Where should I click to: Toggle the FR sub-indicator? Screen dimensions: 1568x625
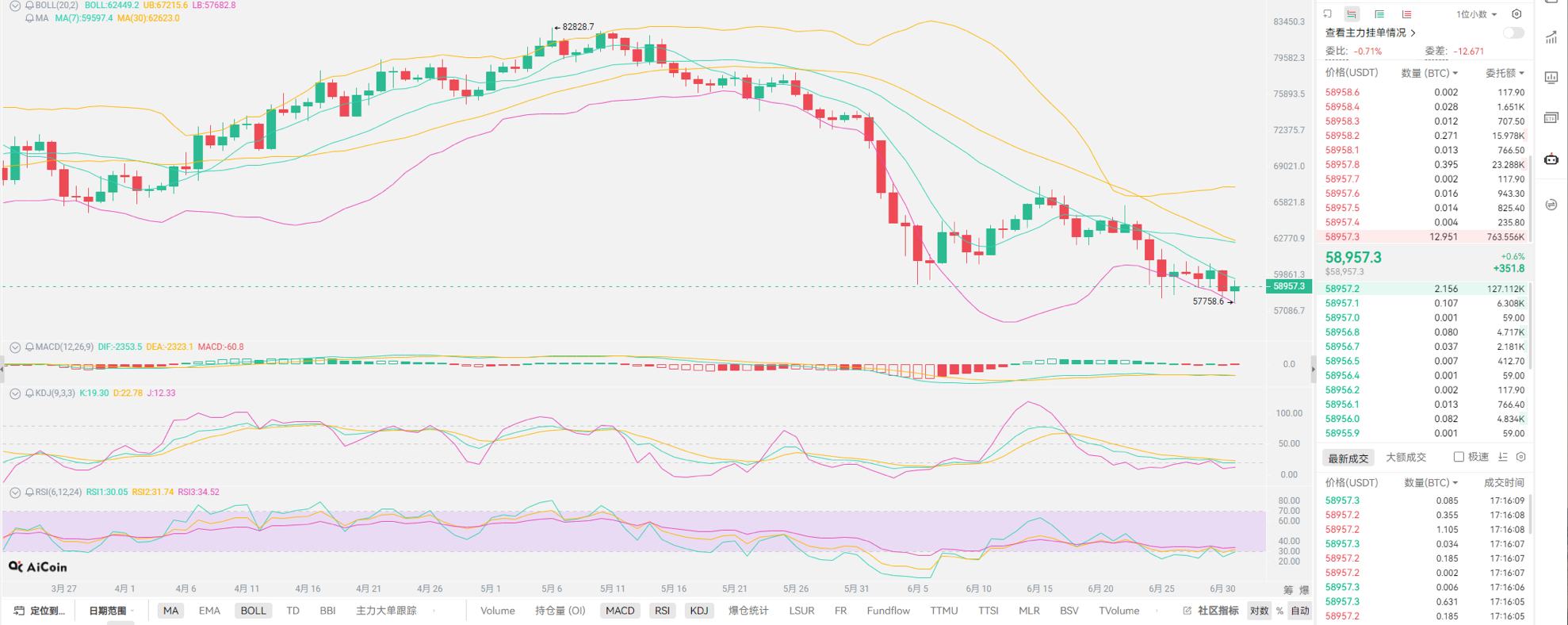click(x=840, y=611)
